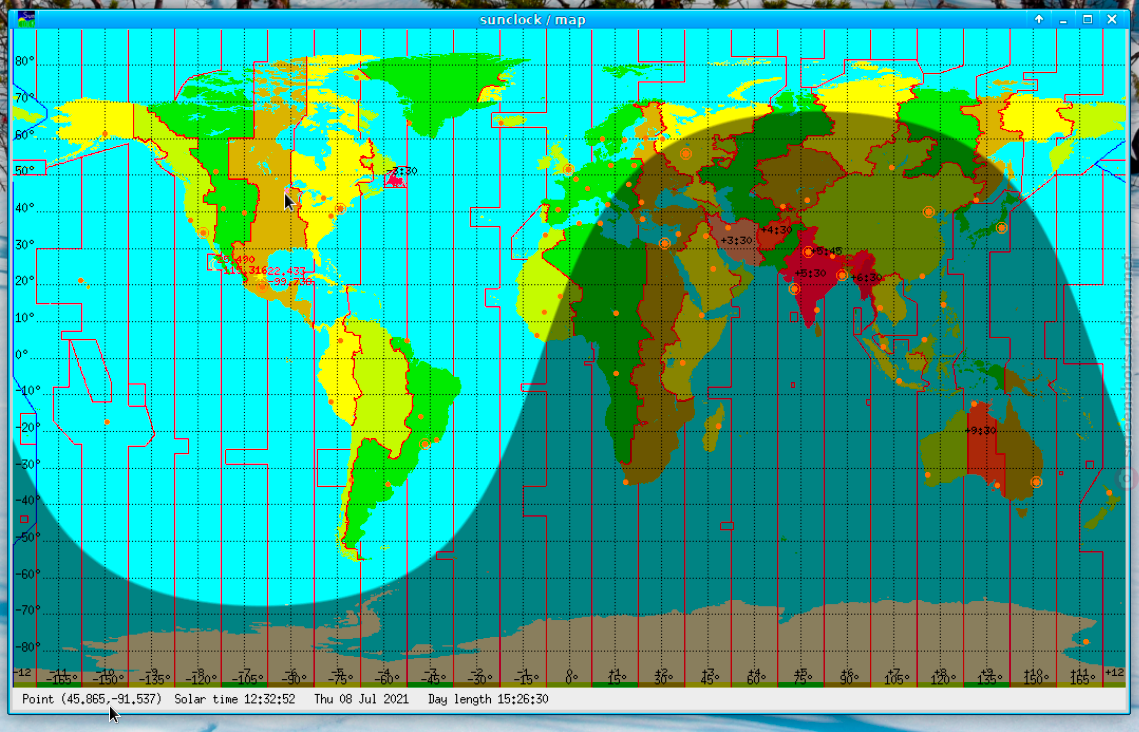Select the circled London city marker
1139x732 pixels.
568,169
